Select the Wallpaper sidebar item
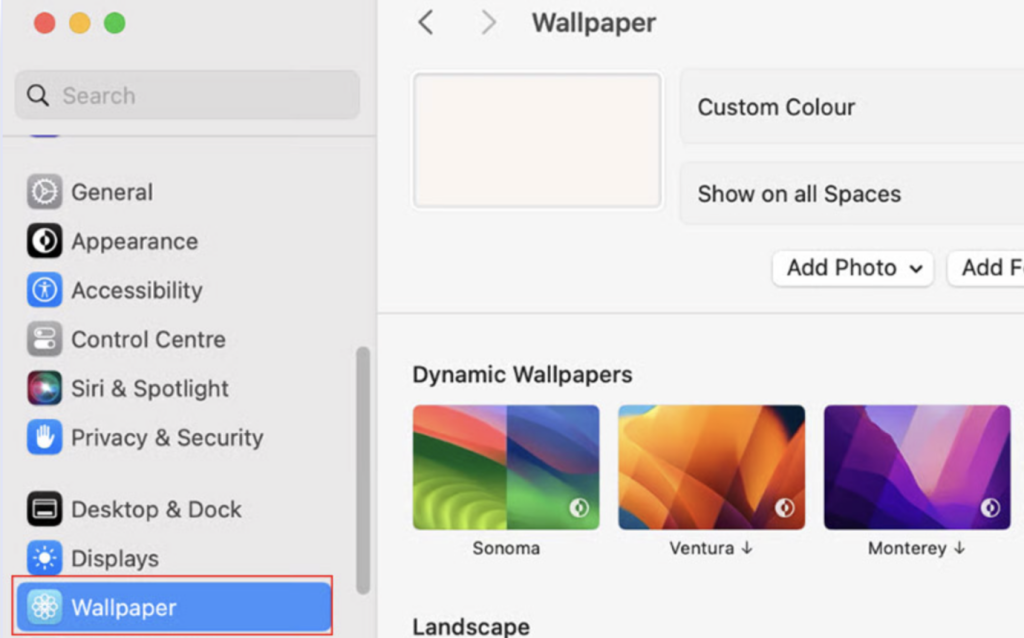The height and width of the screenshot is (638, 1024). coord(172,606)
